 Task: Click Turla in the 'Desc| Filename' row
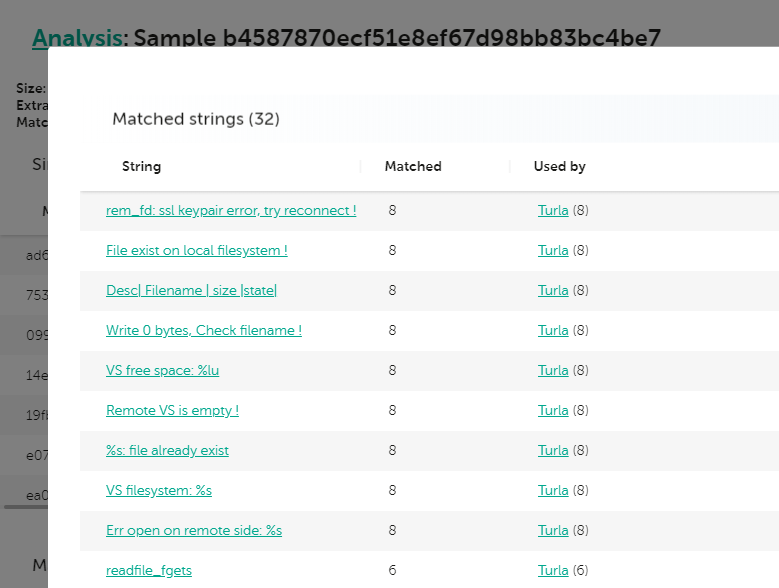point(553,291)
